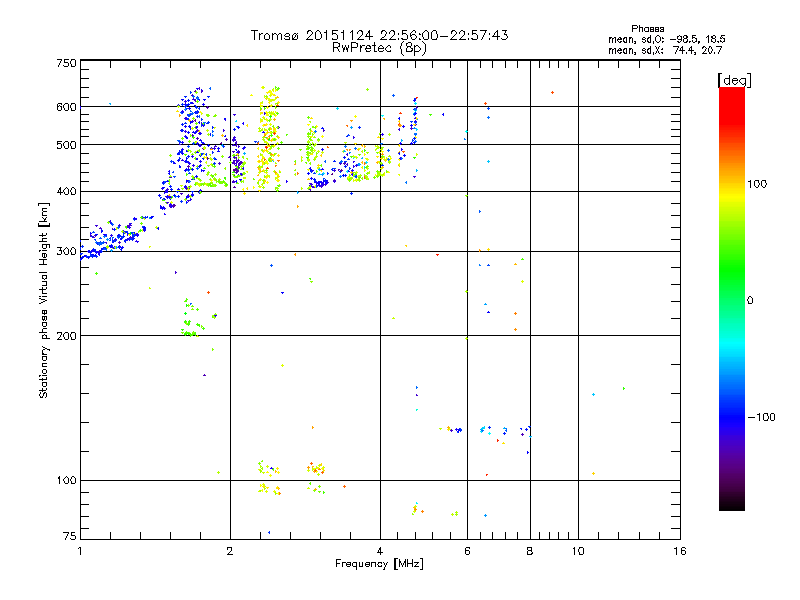Click the x-axis label '6'

[467, 551]
